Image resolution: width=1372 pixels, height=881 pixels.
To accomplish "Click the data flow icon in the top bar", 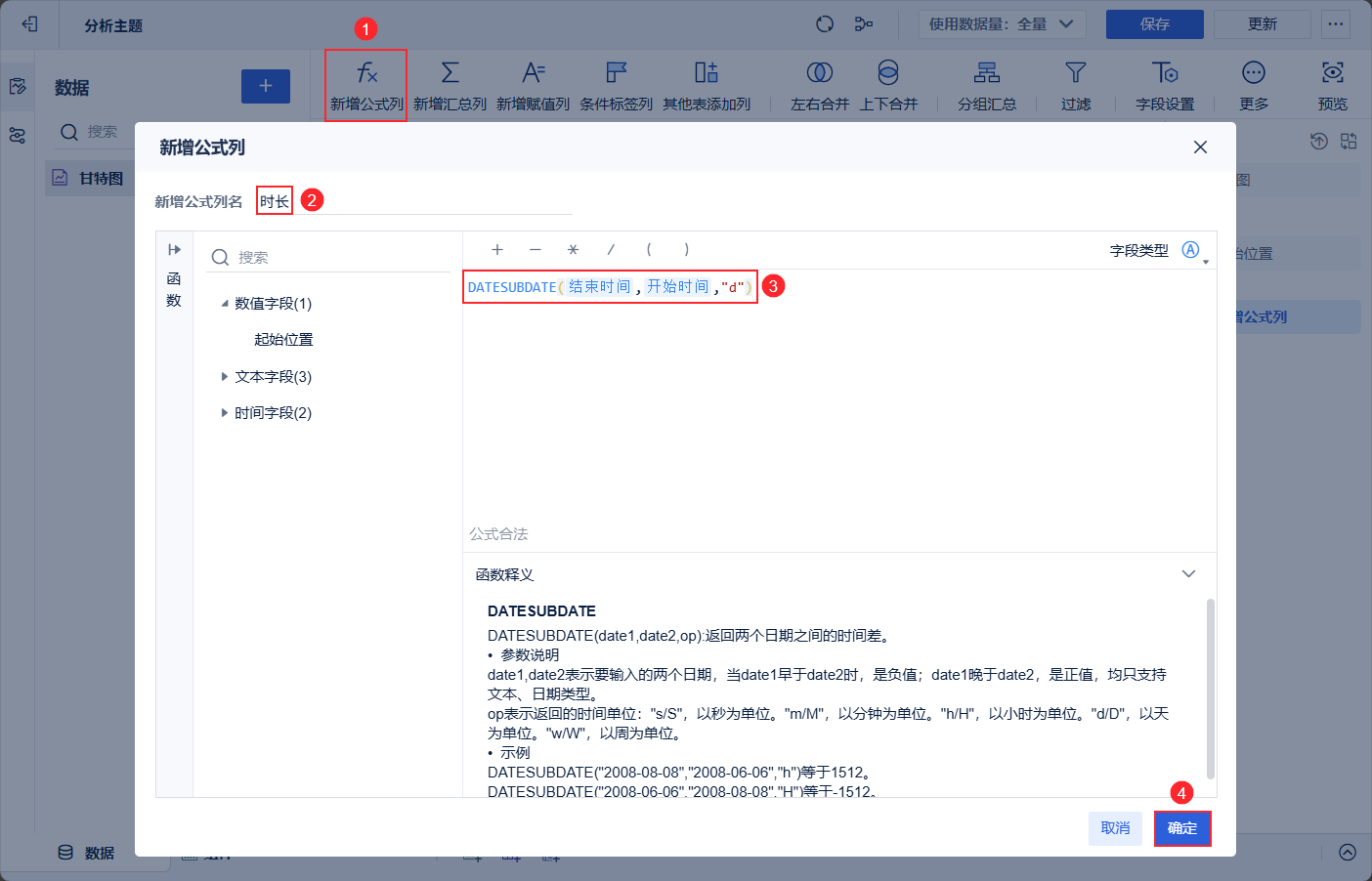I will [864, 24].
